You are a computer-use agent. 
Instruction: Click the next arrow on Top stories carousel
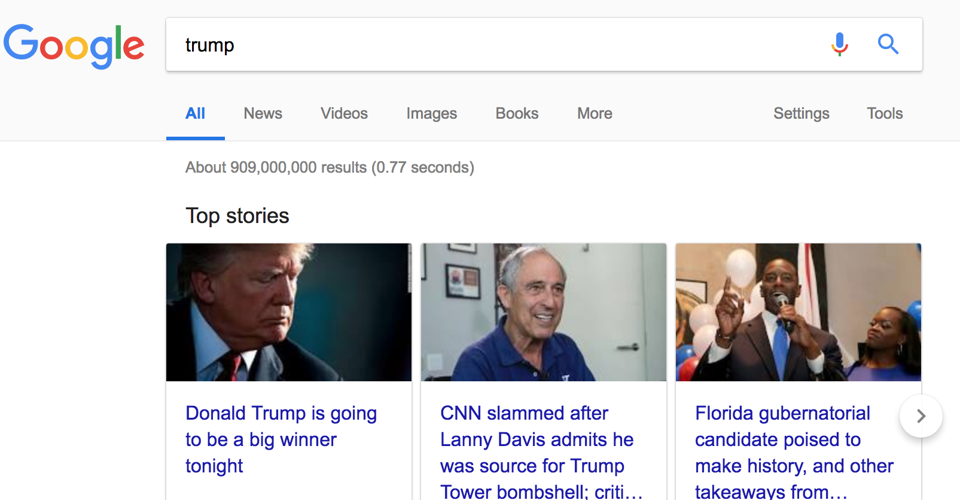[x=921, y=416]
